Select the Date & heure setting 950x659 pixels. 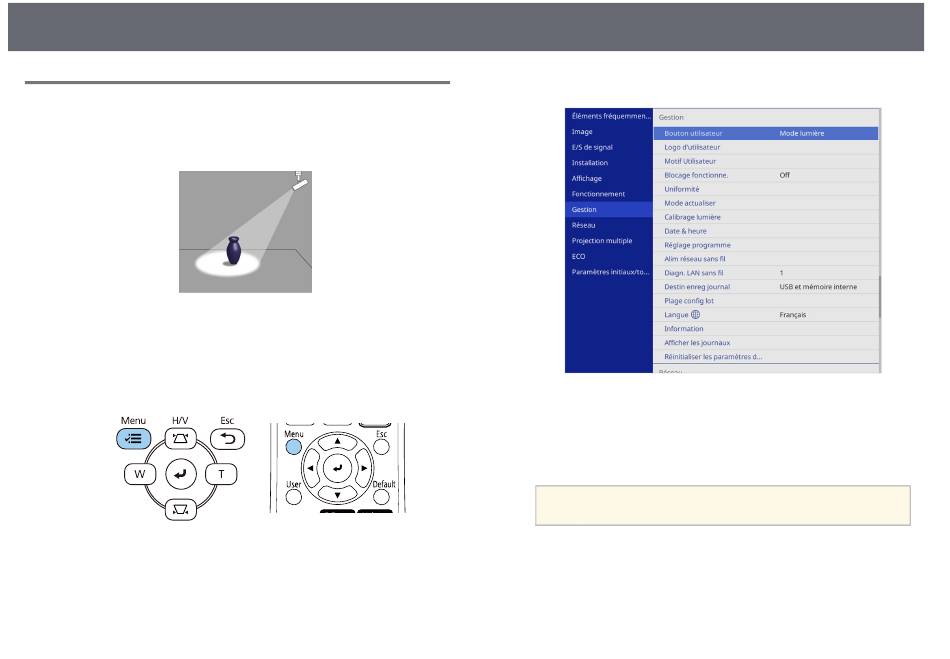tap(766, 231)
